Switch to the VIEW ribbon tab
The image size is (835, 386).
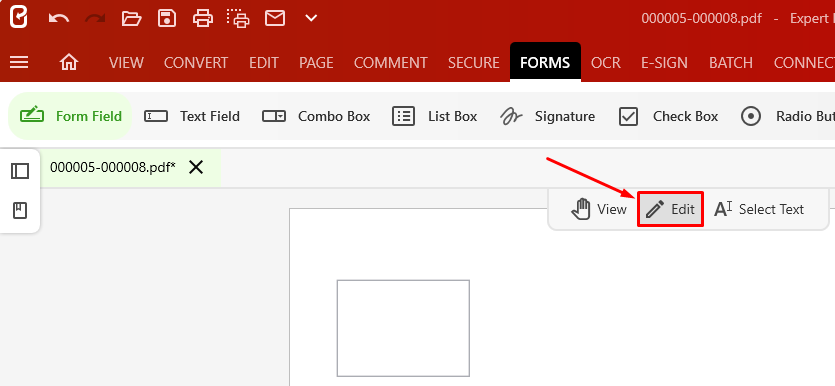coord(126,62)
